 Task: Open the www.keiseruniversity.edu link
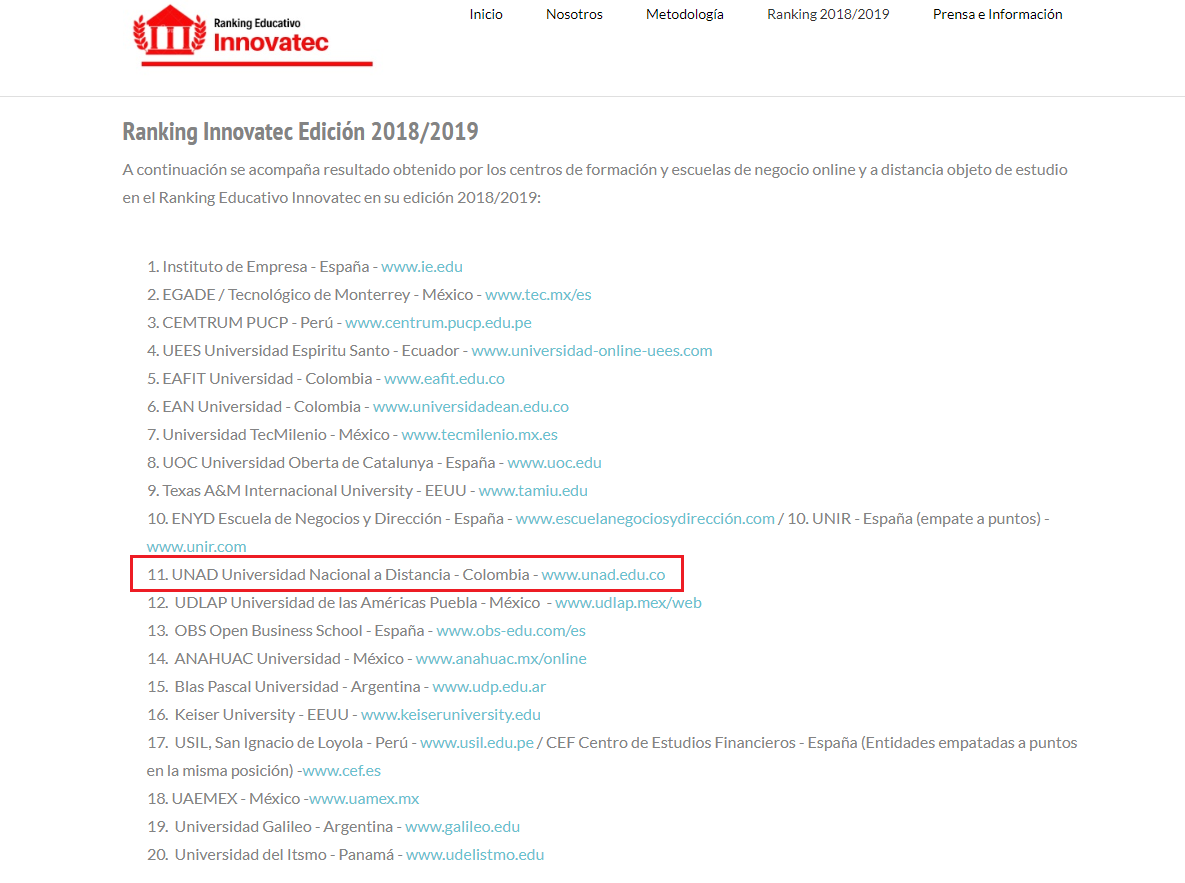(x=450, y=714)
